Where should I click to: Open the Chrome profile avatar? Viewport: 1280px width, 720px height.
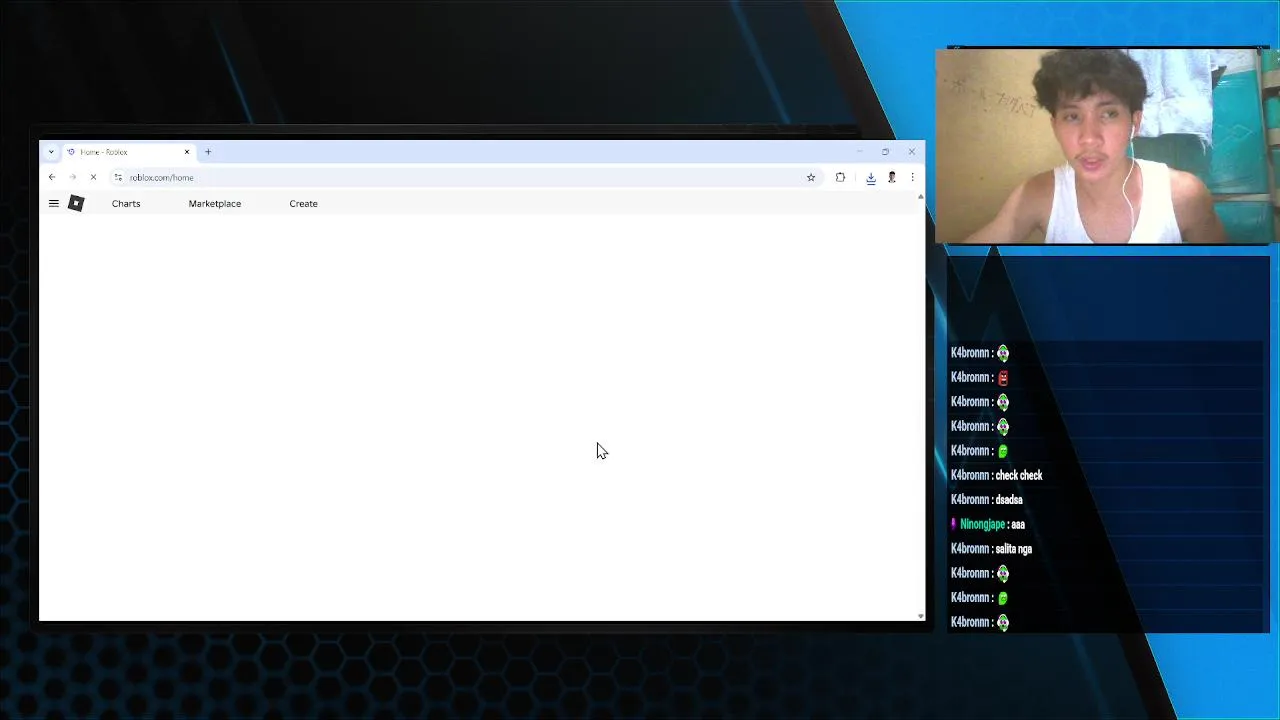click(x=892, y=177)
